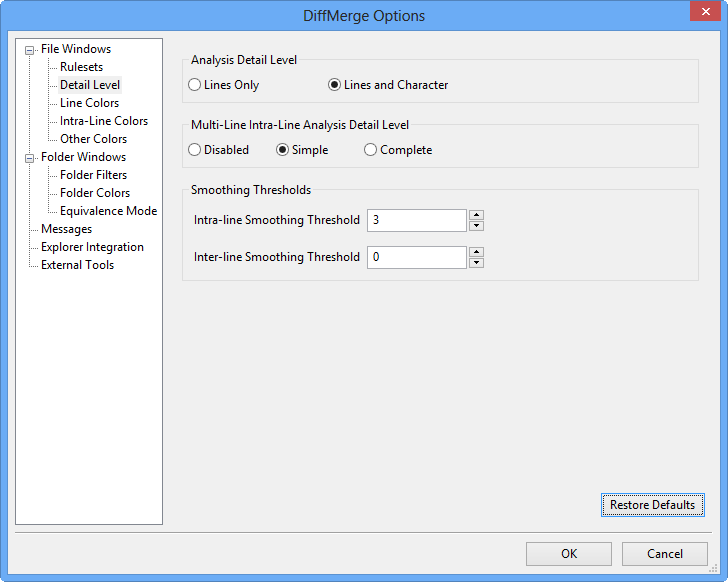Open the Folder Filters page
728x582 pixels.
click(93, 175)
